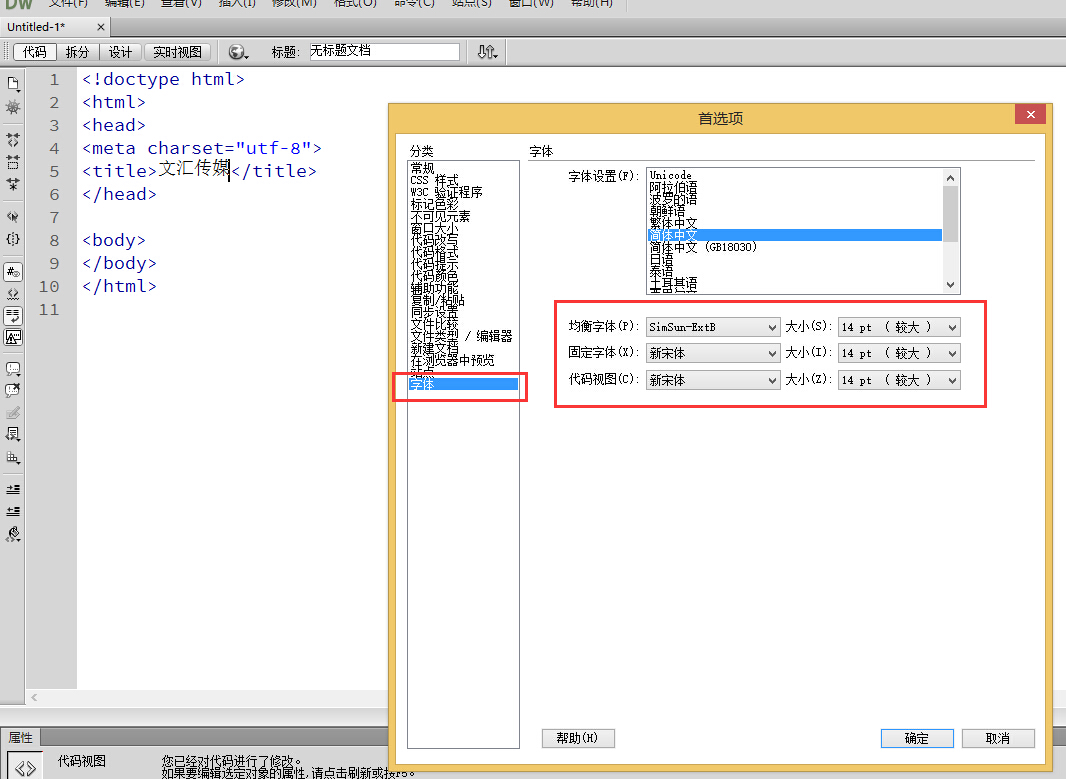1066x779 pixels.
Task: Open the 属性 panel tab
Action: 20,738
